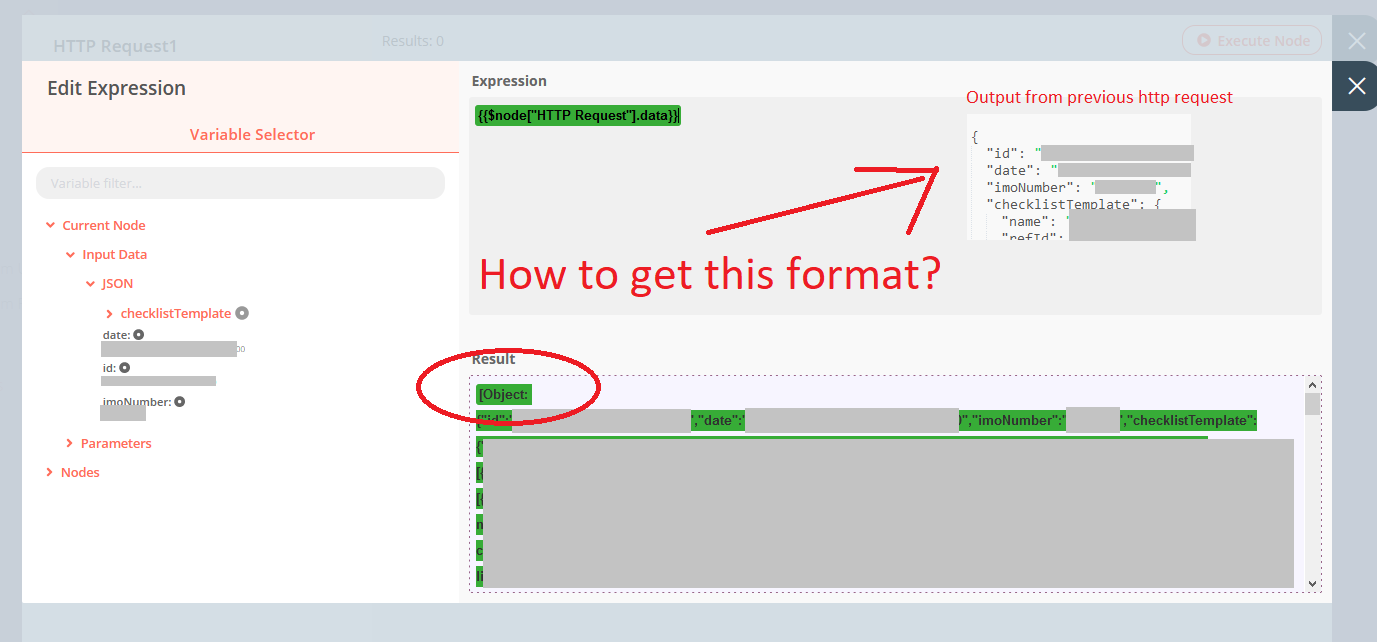Image resolution: width=1377 pixels, height=642 pixels.
Task: Click into the Expression editor text
Action: click(578, 115)
